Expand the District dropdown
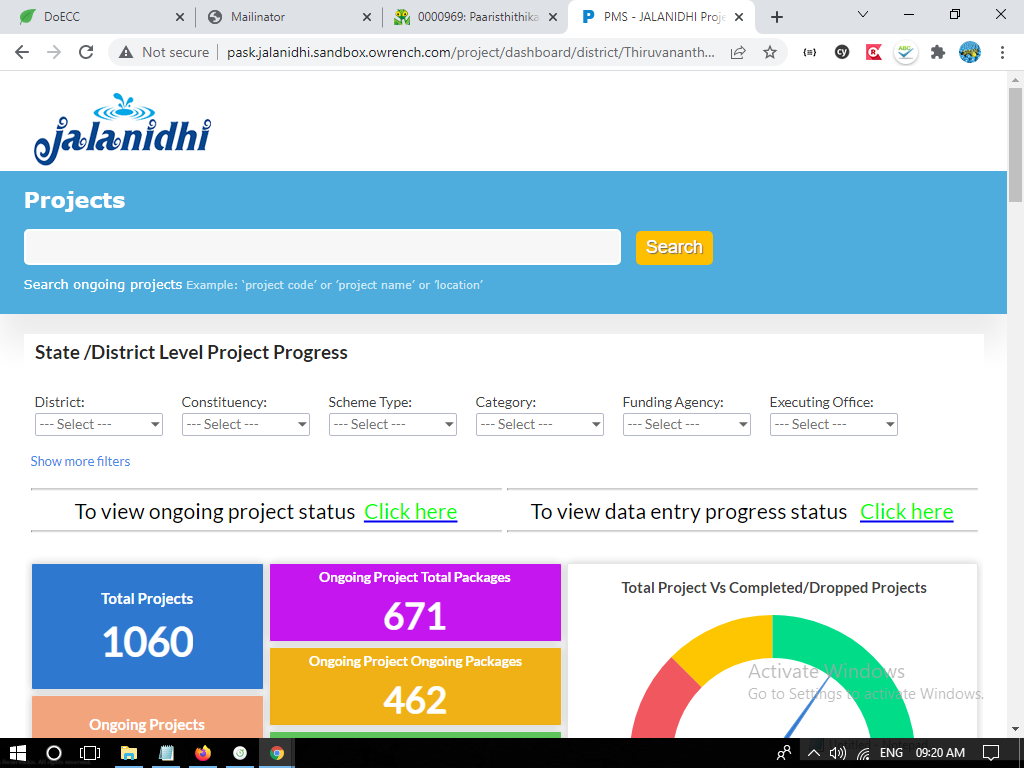This screenshot has height=768, width=1024. 98,425
